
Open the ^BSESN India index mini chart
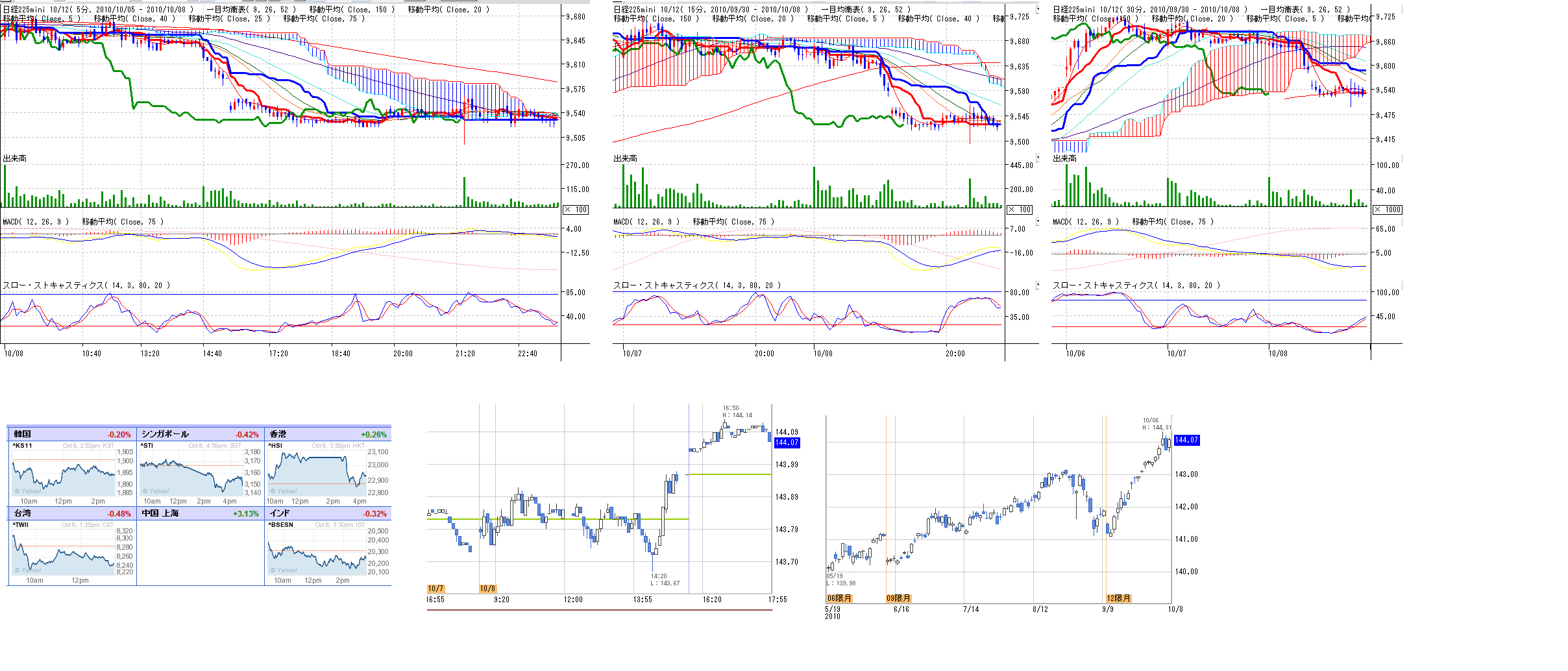(x=318, y=552)
